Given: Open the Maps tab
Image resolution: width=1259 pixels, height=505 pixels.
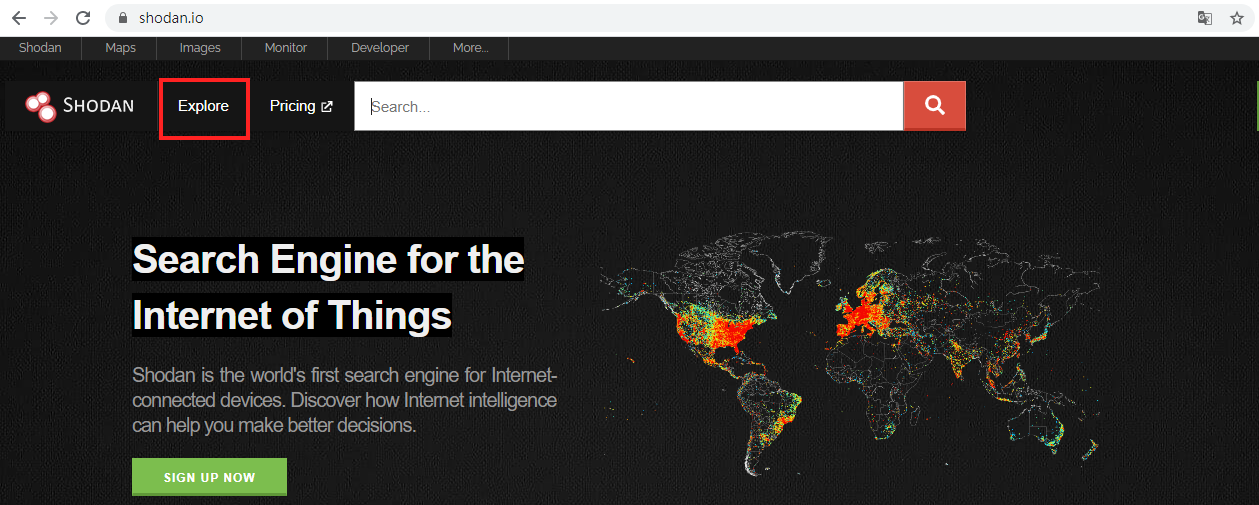Looking at the screenshot, I should pos(120,48).
